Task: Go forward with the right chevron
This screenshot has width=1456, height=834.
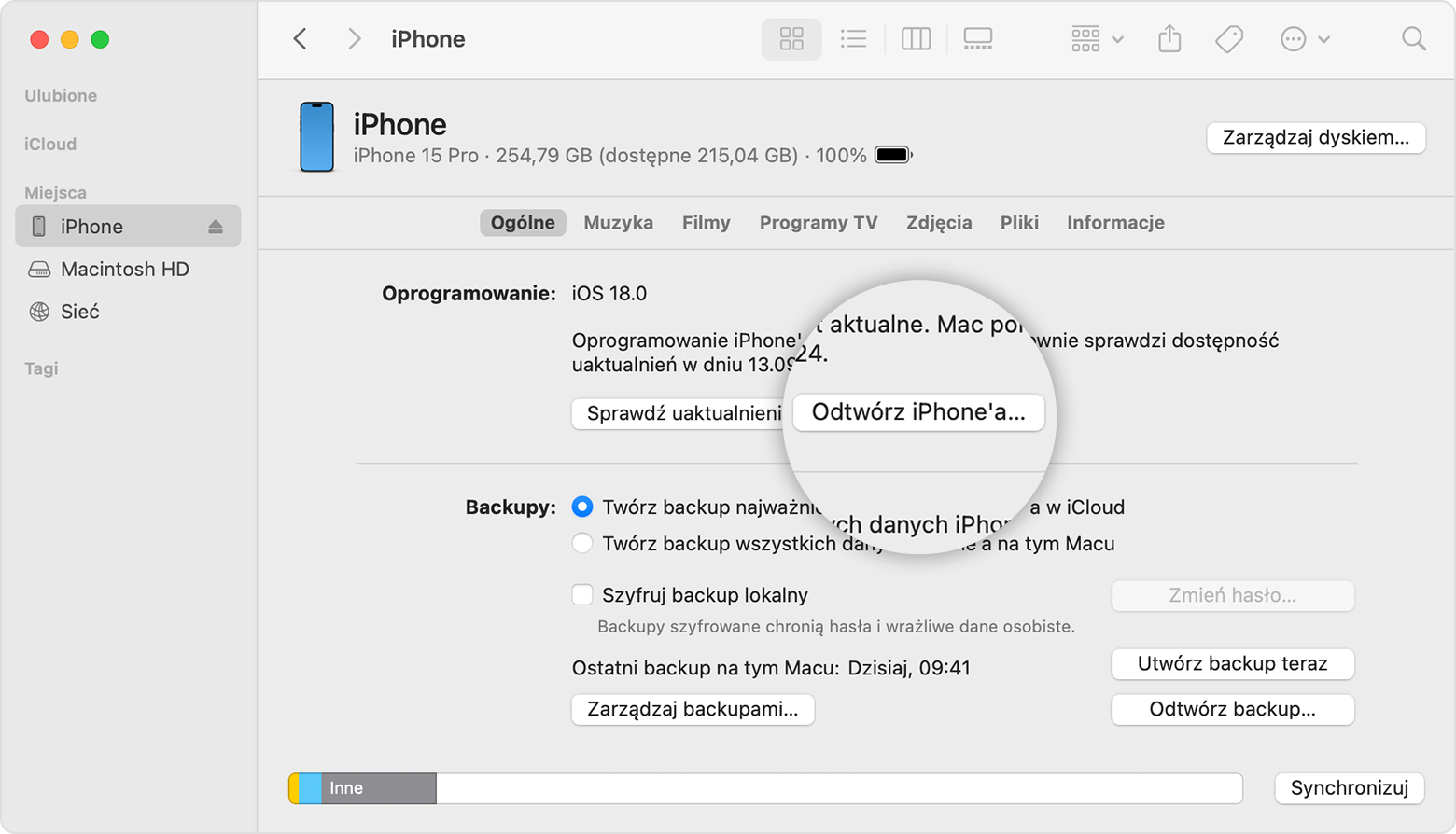Action: click(x=354, y=39)
